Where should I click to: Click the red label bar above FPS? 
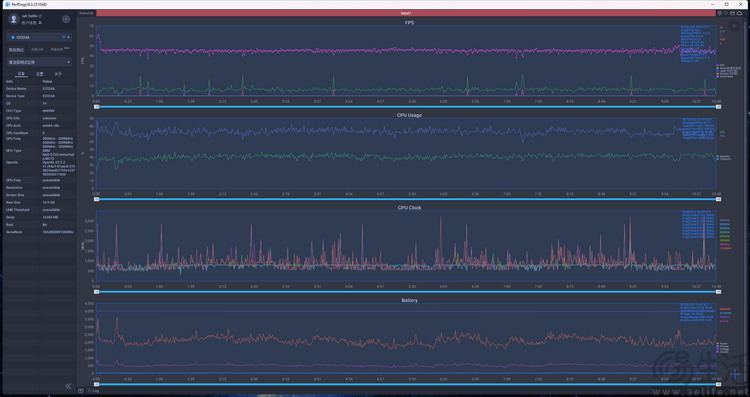(x=406, y=13)
